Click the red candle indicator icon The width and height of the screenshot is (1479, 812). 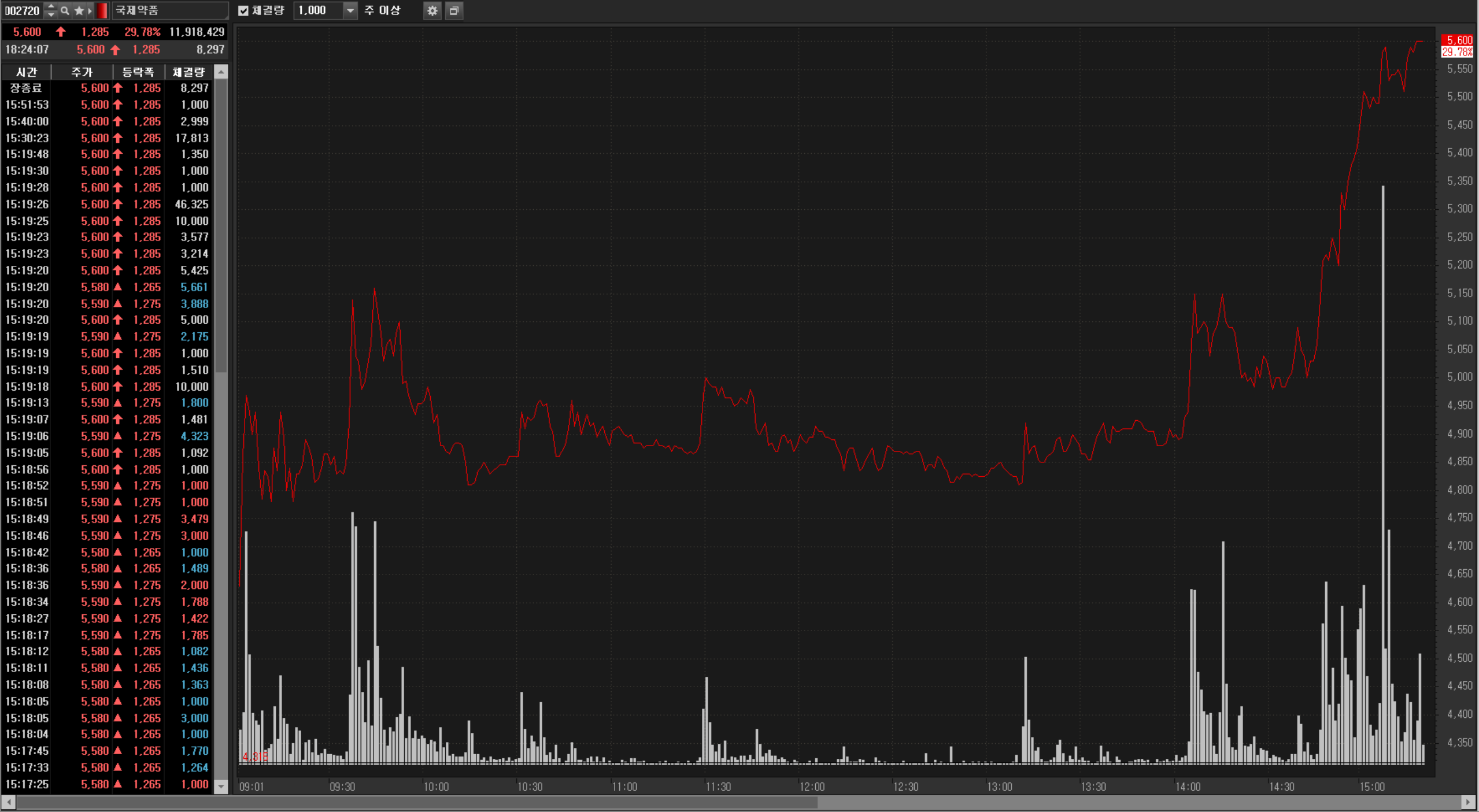(102, 10)
